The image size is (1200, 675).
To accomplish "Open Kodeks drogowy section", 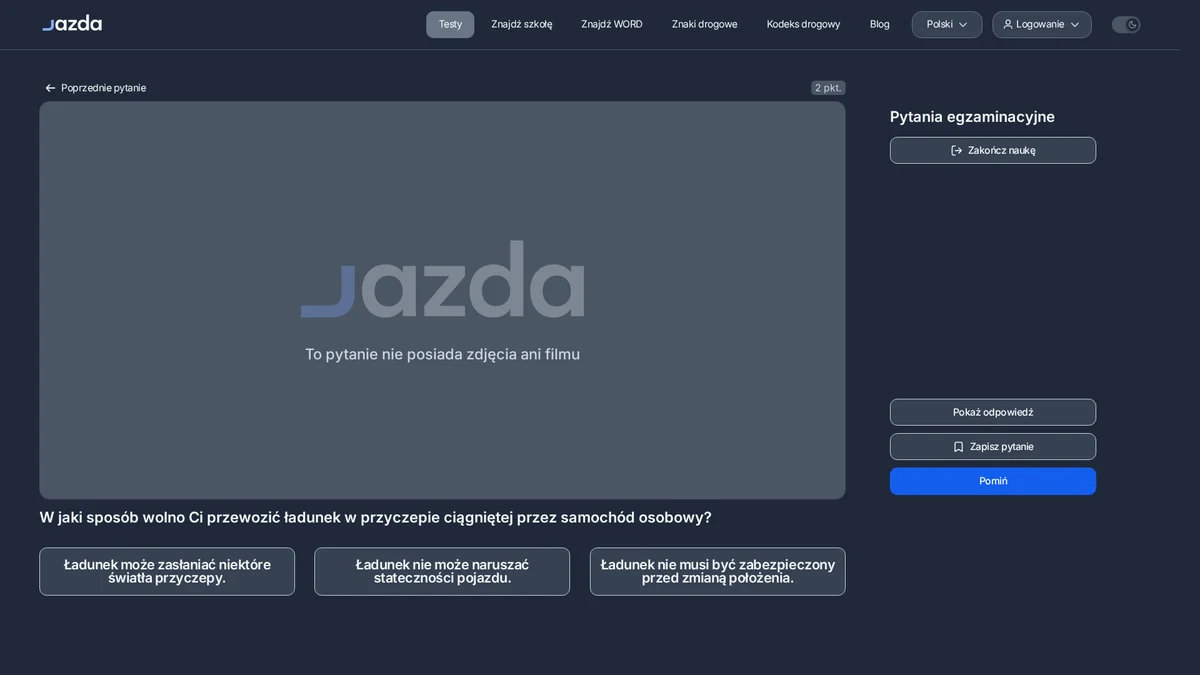I will pos(804,24).
